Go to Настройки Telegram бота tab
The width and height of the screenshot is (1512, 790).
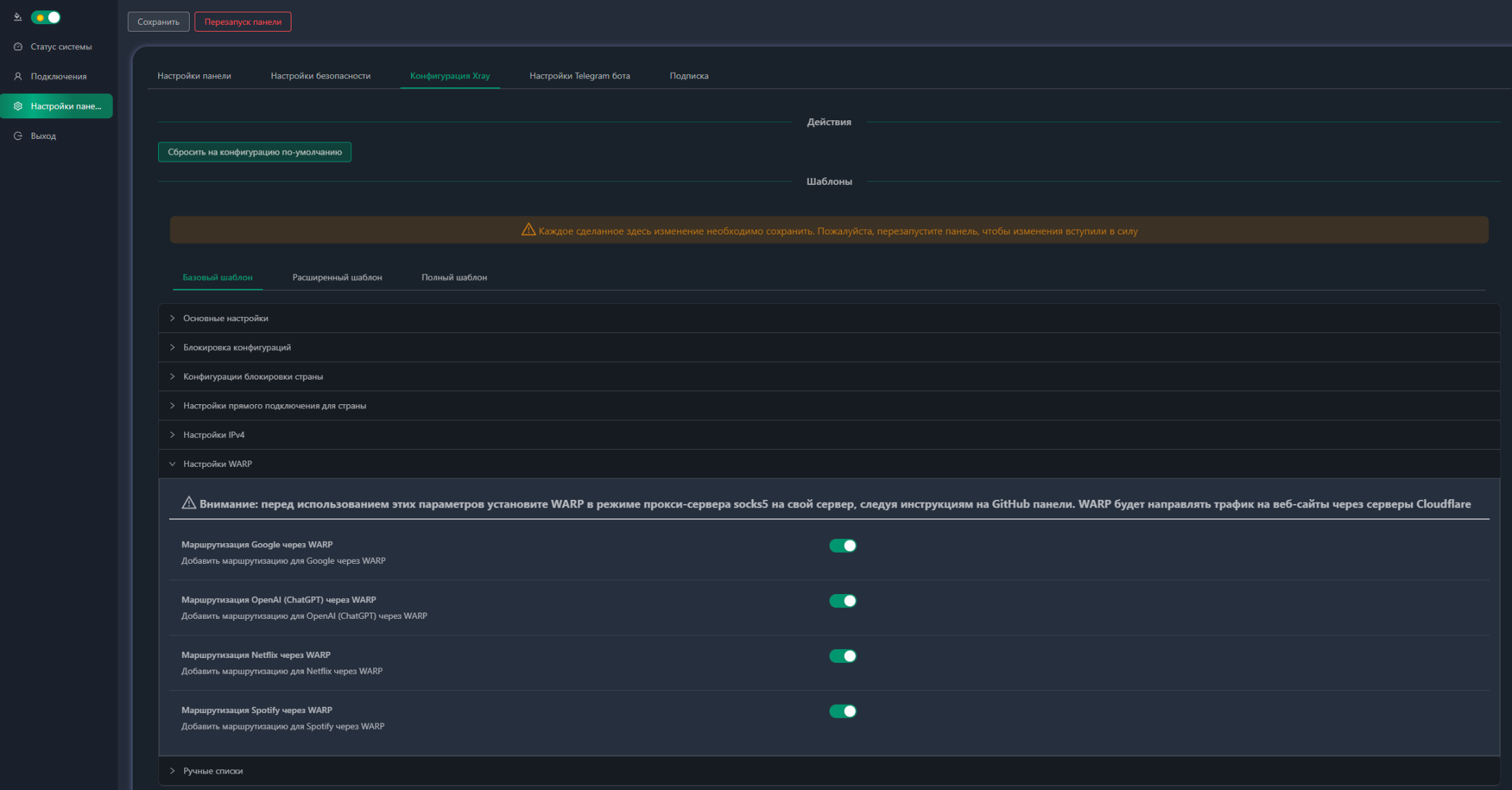pyautogui.click(x=580, y=76)
